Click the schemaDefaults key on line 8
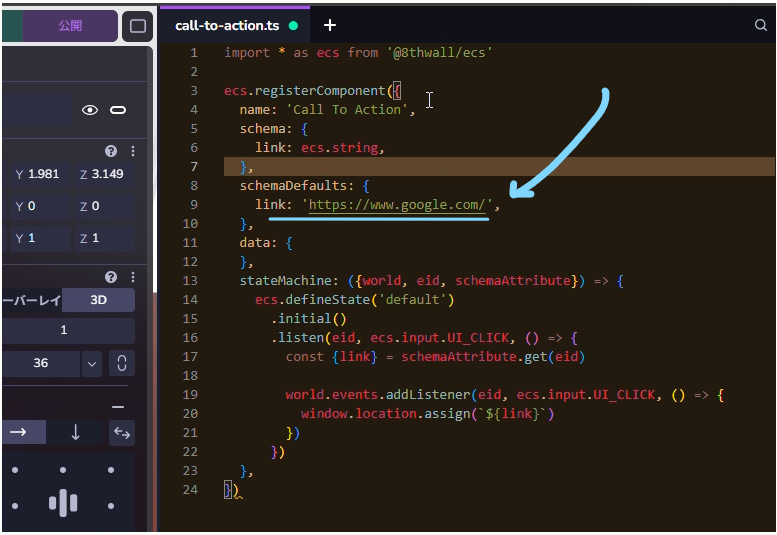 293,186
